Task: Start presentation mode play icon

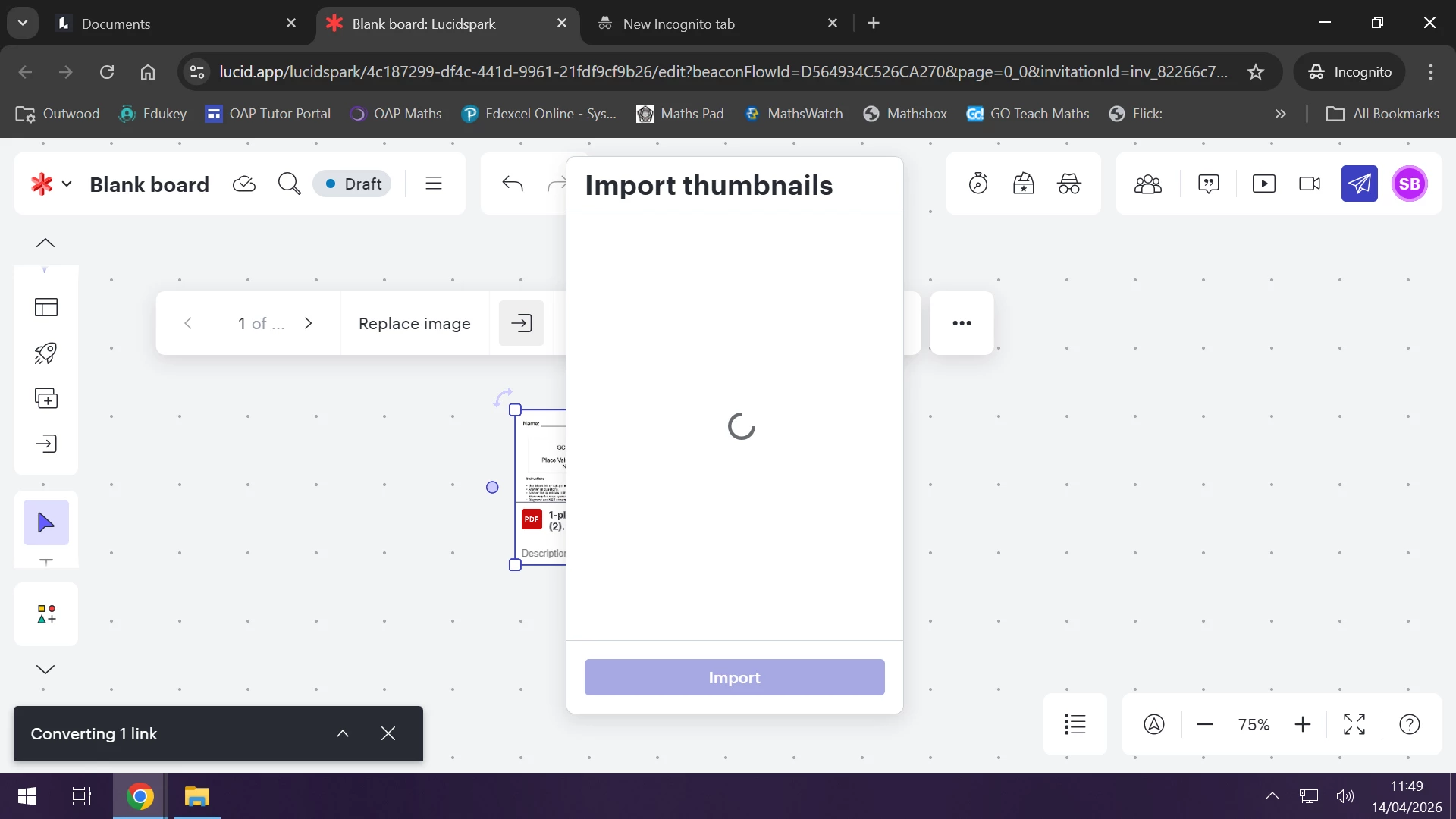Action: point(1263,184)
